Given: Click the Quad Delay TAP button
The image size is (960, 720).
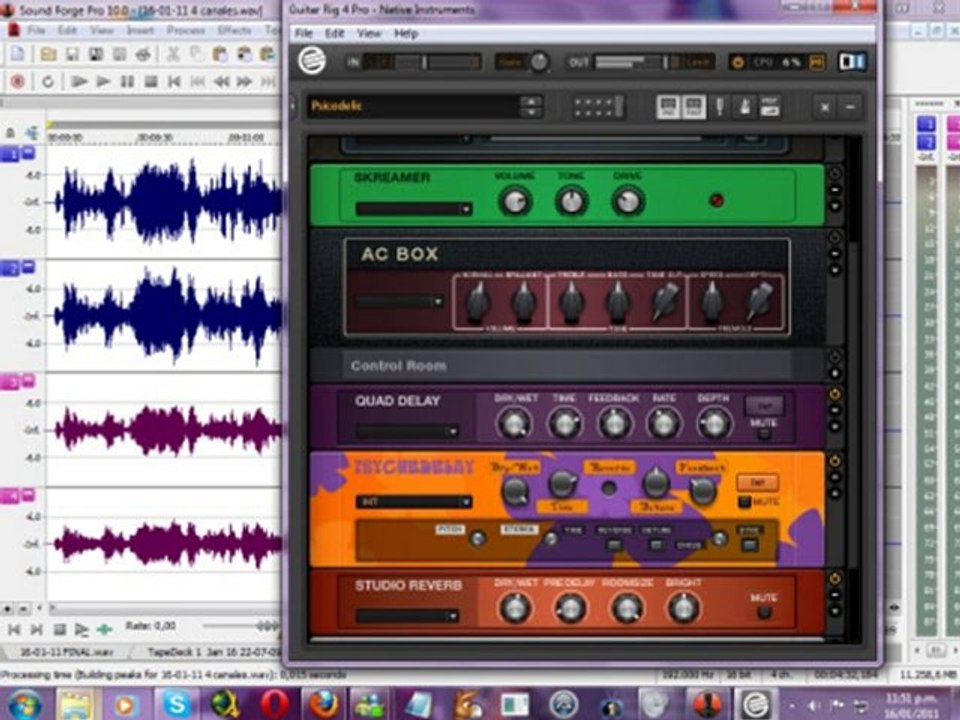Looking at the screenshot, I should 764,405.
